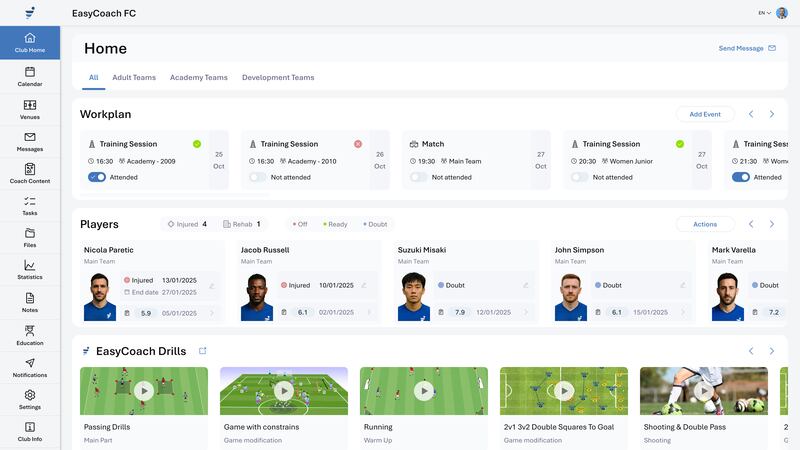This screenshot has height=450, width=800.
Task: Show previous EasyCoach Drills
Action: click(x=751, y=351)
